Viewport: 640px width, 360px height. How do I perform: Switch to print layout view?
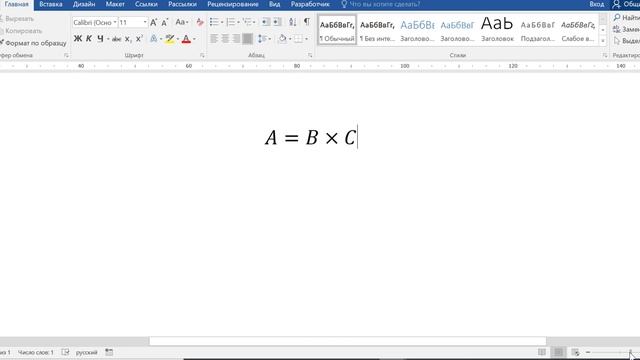tap(558, 352)
